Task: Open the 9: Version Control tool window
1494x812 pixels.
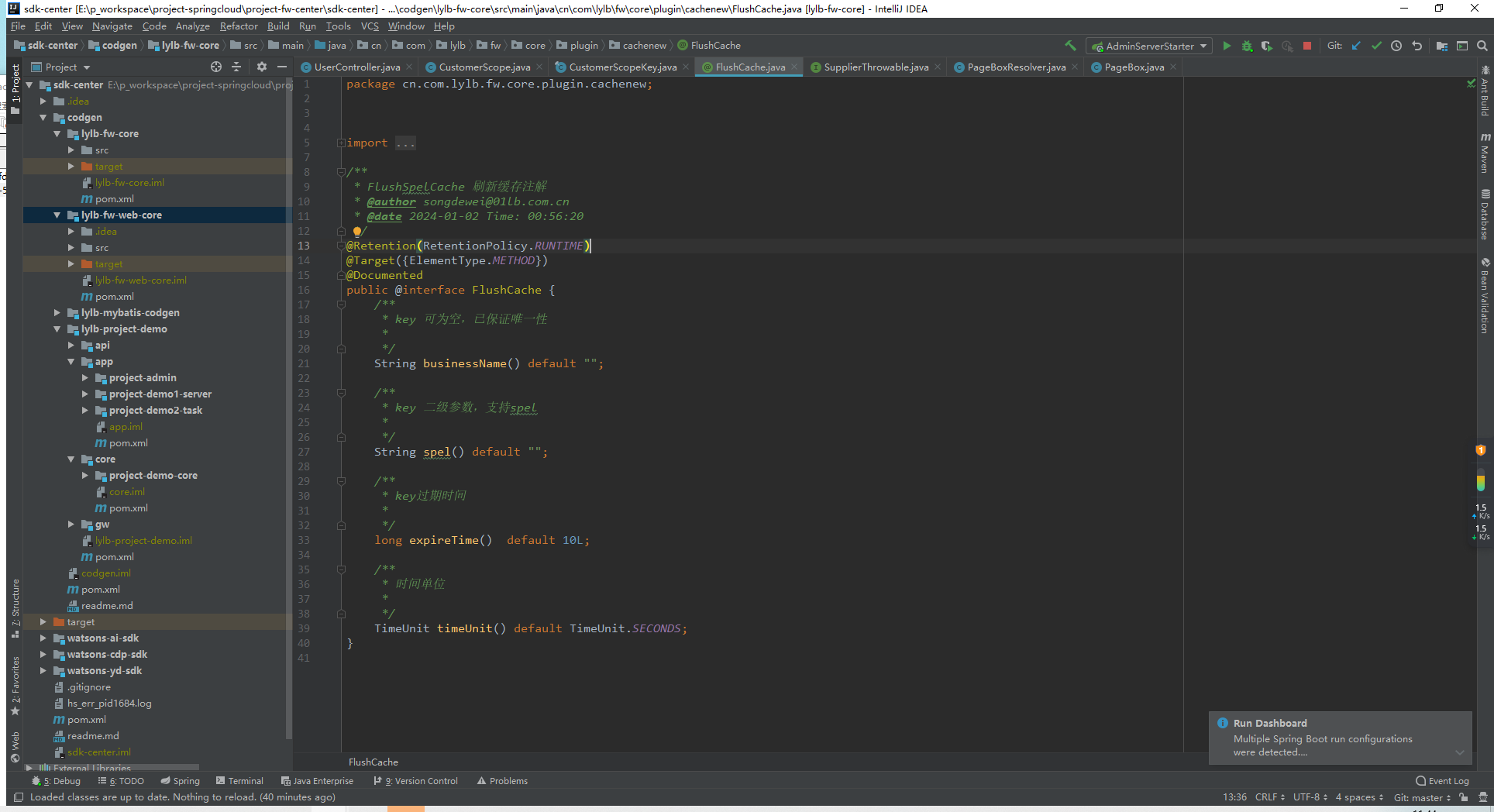Action: pos(416,781)
